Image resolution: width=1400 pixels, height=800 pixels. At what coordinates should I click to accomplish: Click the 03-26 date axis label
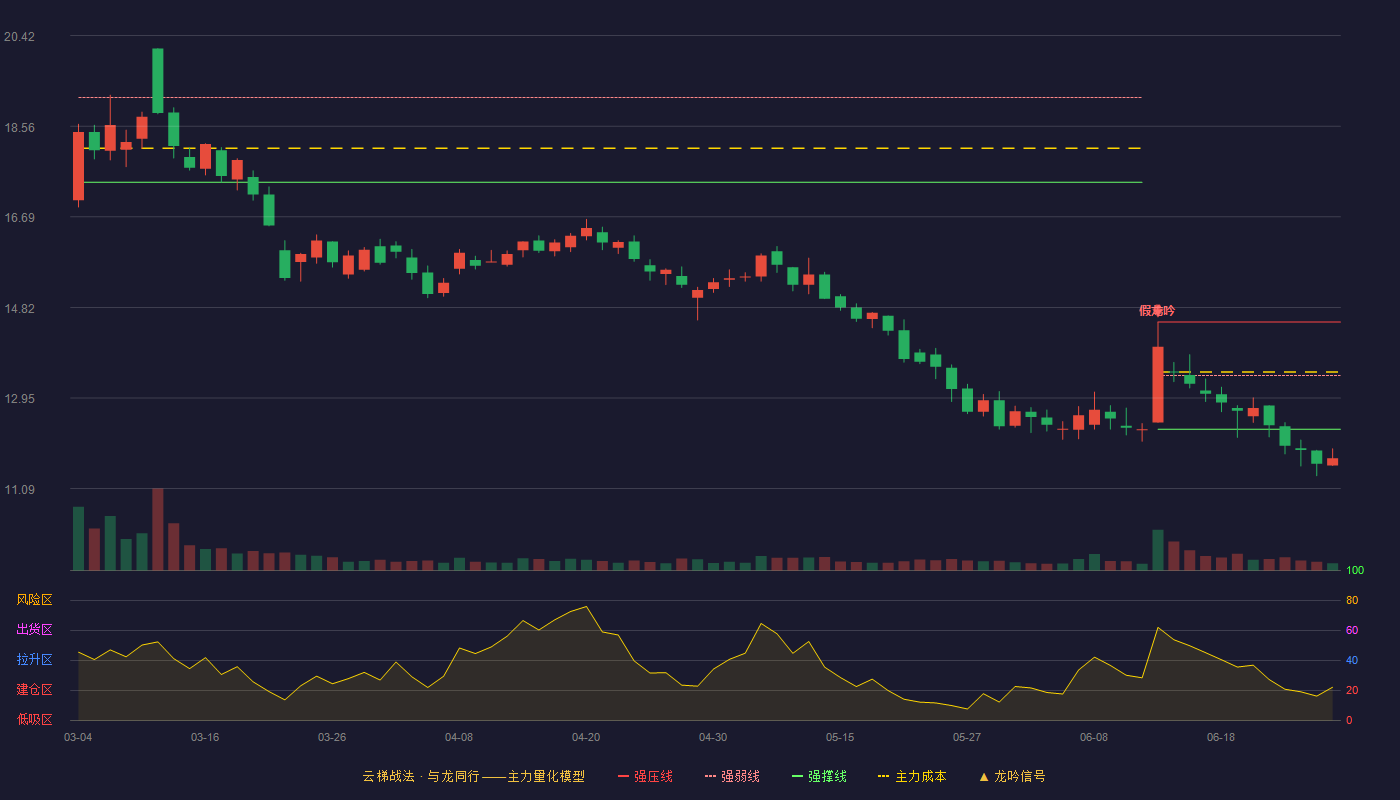[332, 737]
